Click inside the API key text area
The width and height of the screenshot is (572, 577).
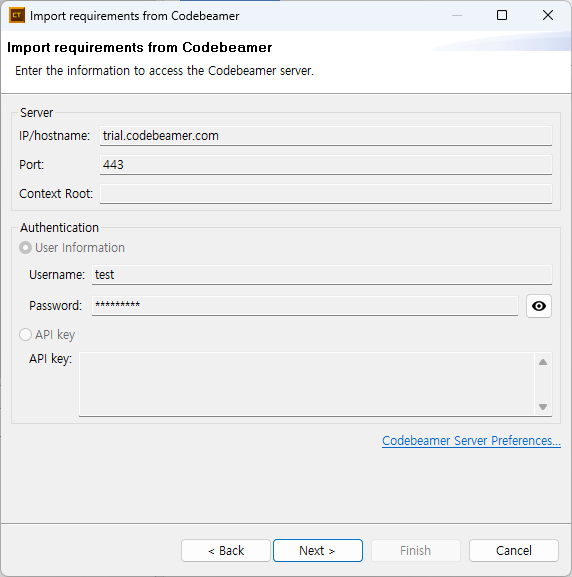[x=306, y=384]
